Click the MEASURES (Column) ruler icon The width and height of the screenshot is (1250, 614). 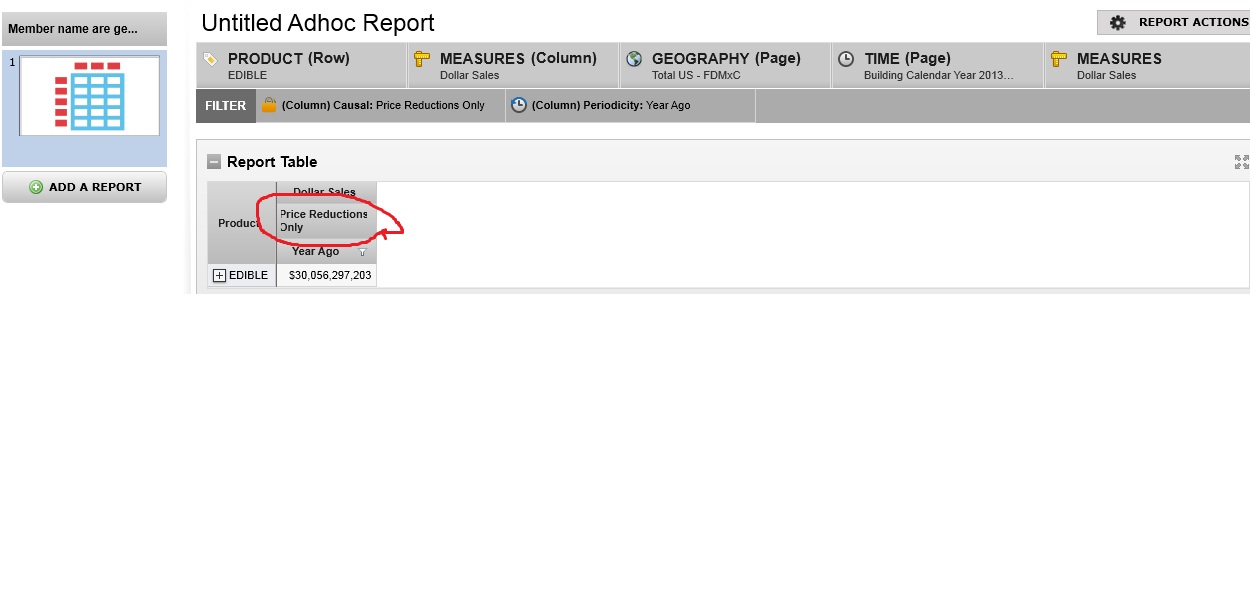(422, 59)
